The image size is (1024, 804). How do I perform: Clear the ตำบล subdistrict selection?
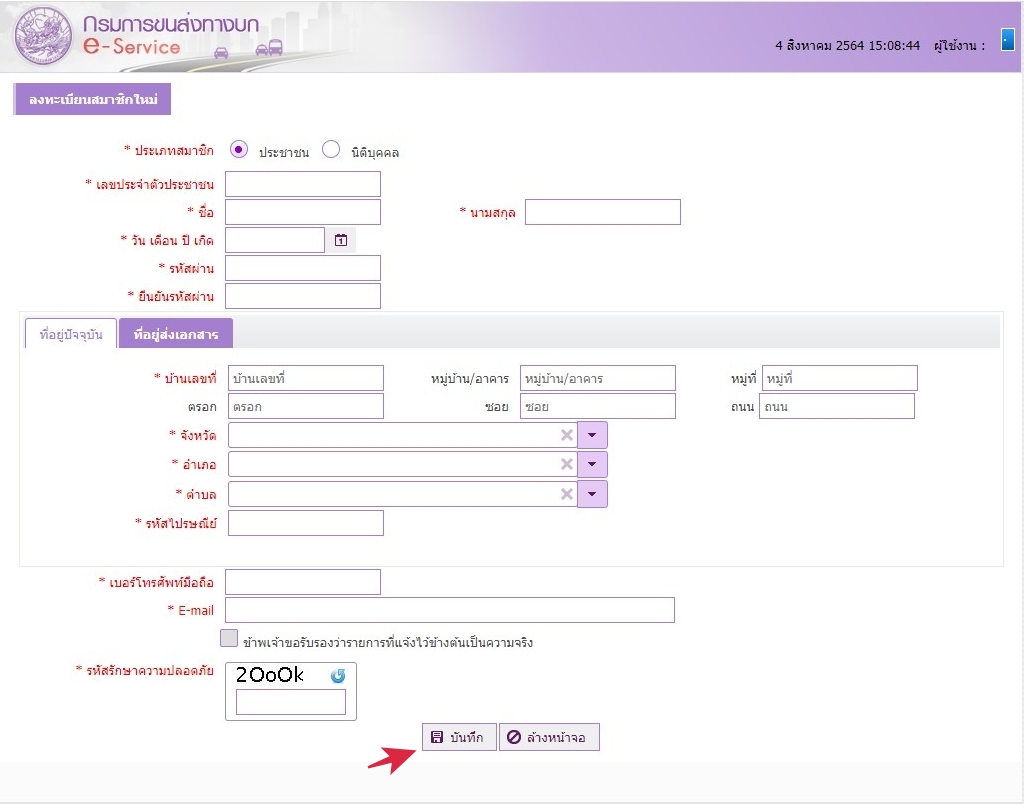tap(566, 494)
